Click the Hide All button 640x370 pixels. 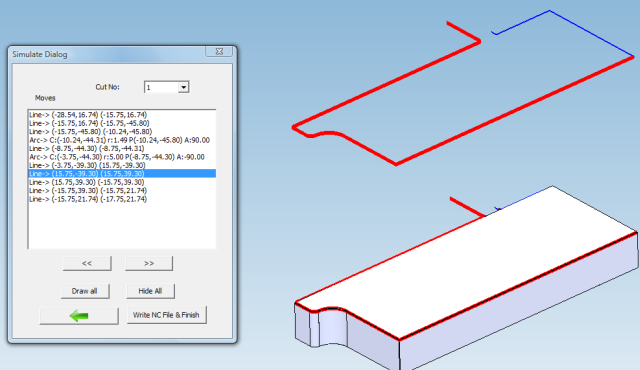[x=150, y=291]
